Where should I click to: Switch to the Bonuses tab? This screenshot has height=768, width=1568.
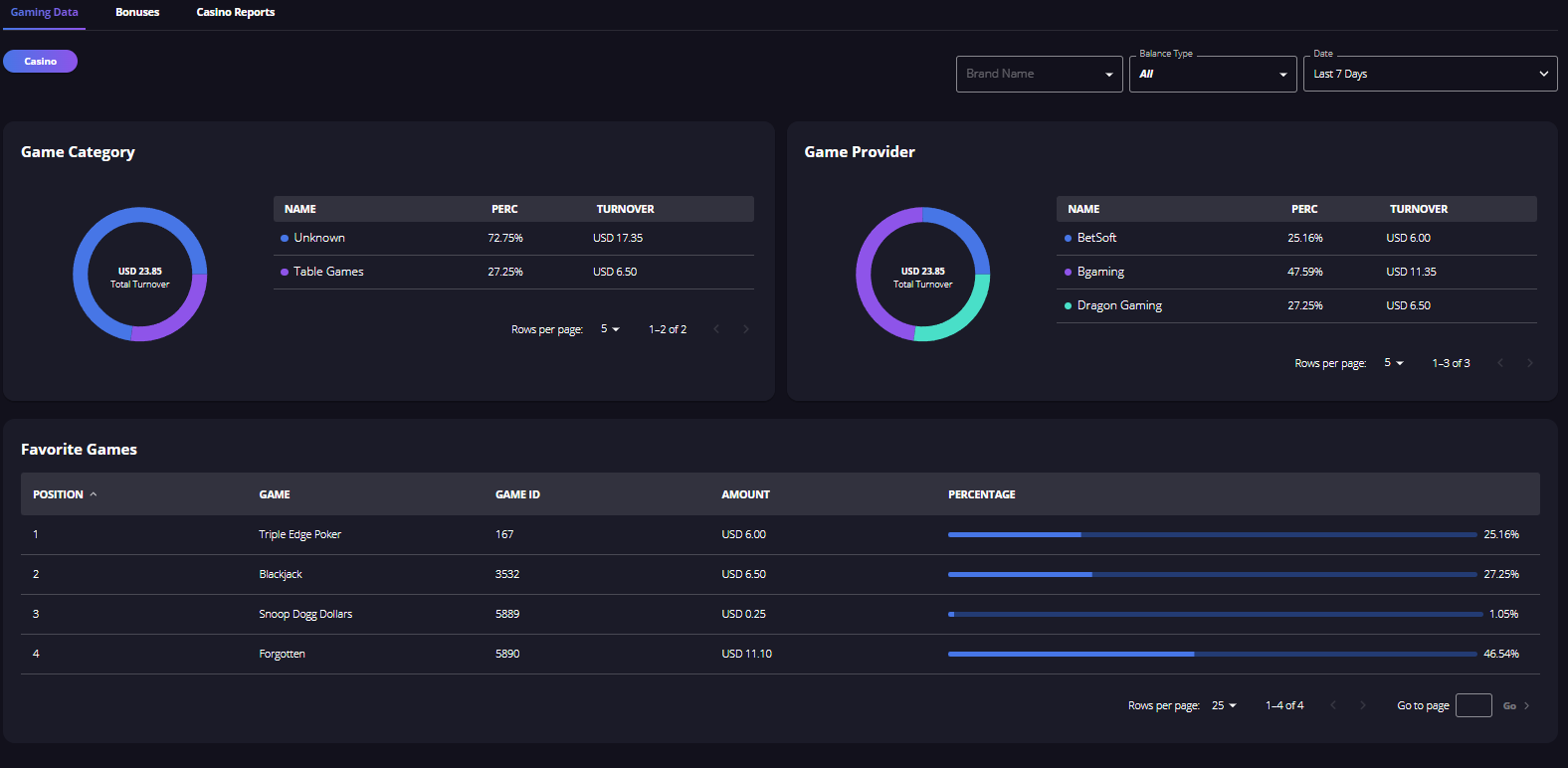pyautogui.click(x=137, y=12)
